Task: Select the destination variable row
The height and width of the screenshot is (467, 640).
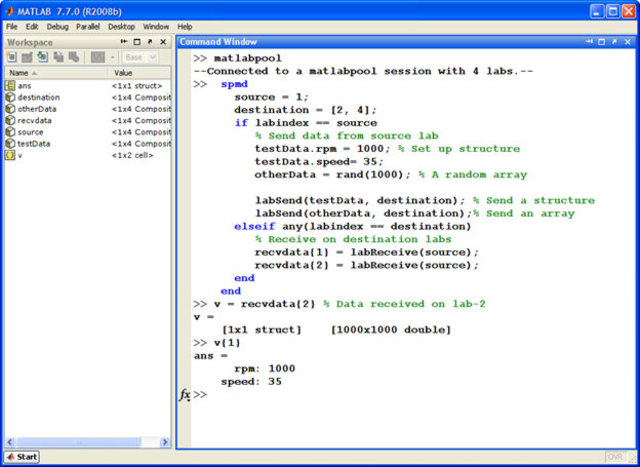Action: pos(87,97)
